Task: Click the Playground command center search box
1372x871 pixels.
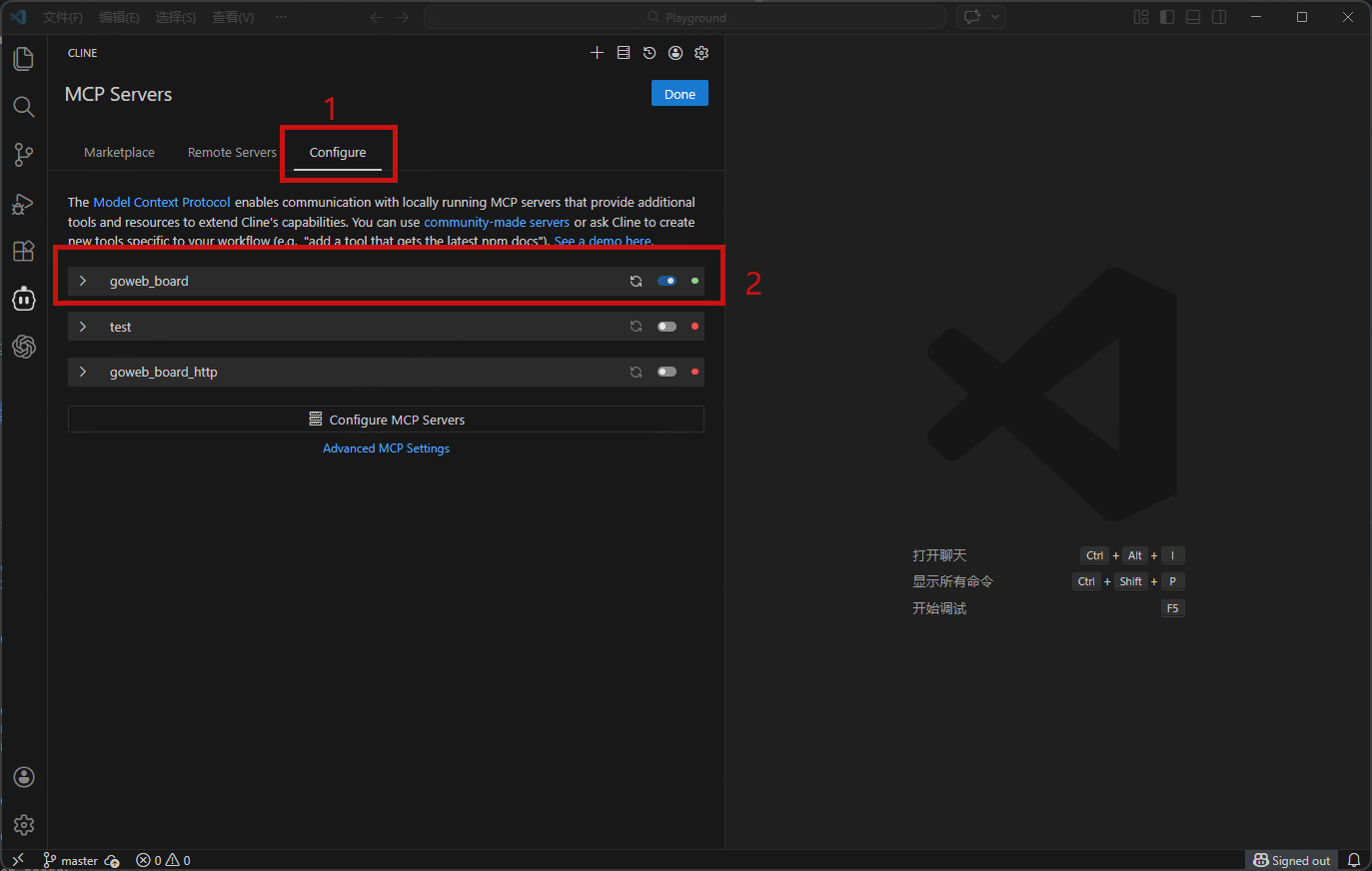Action: [x=686, y=17]
